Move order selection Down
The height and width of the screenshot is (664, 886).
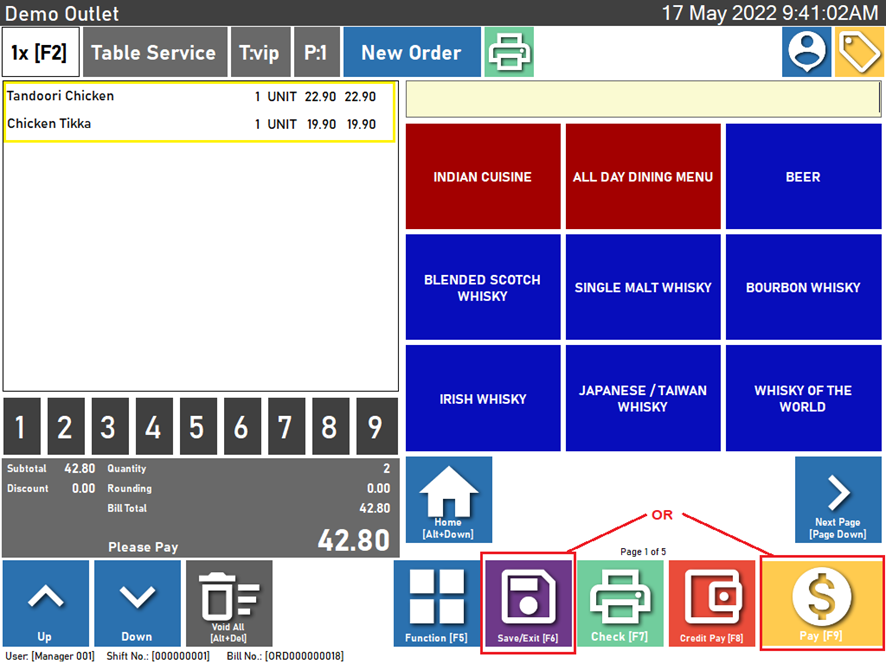[x=137, y=603]
